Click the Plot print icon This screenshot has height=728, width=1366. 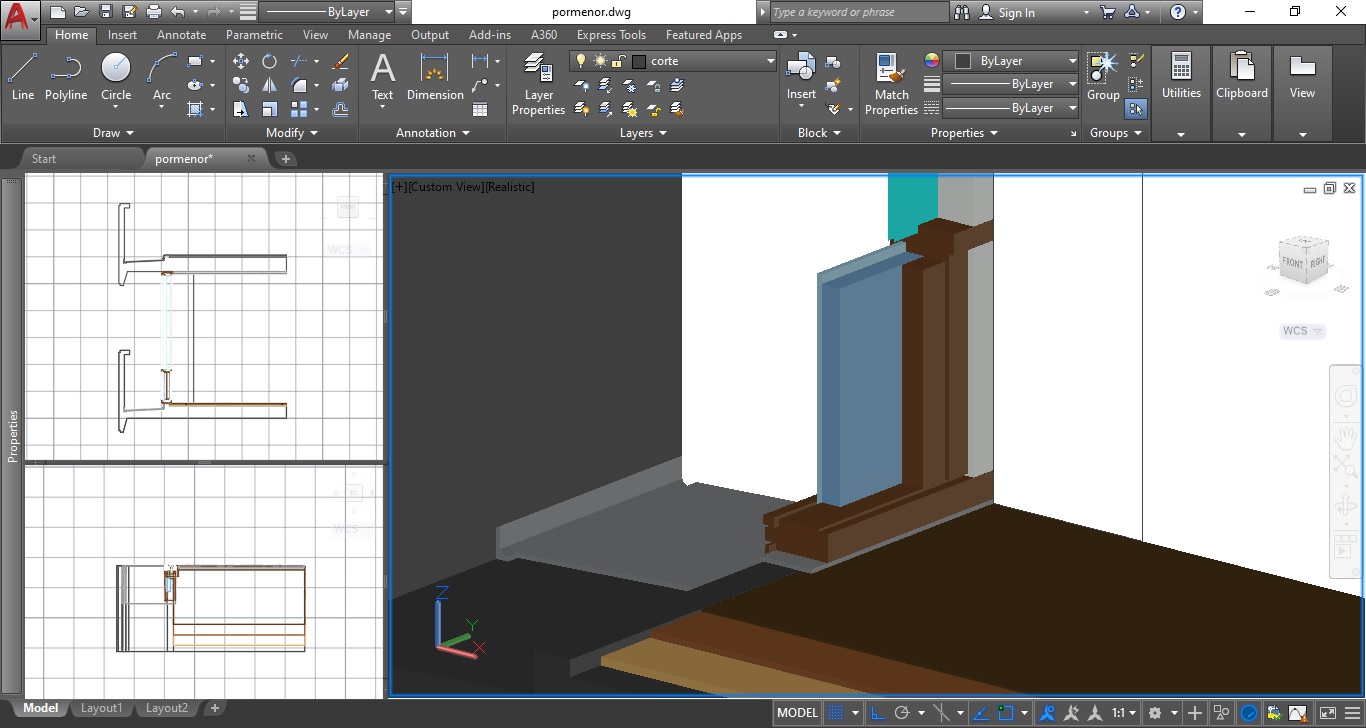pos(153,12)
